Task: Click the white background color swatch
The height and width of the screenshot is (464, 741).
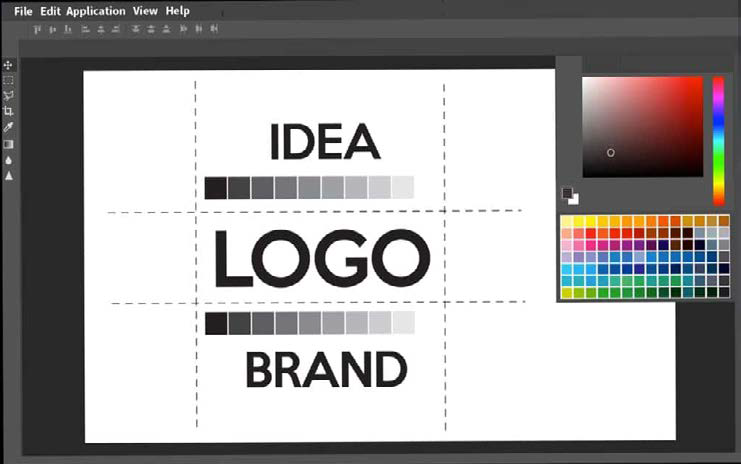Action: click(574, 200)
